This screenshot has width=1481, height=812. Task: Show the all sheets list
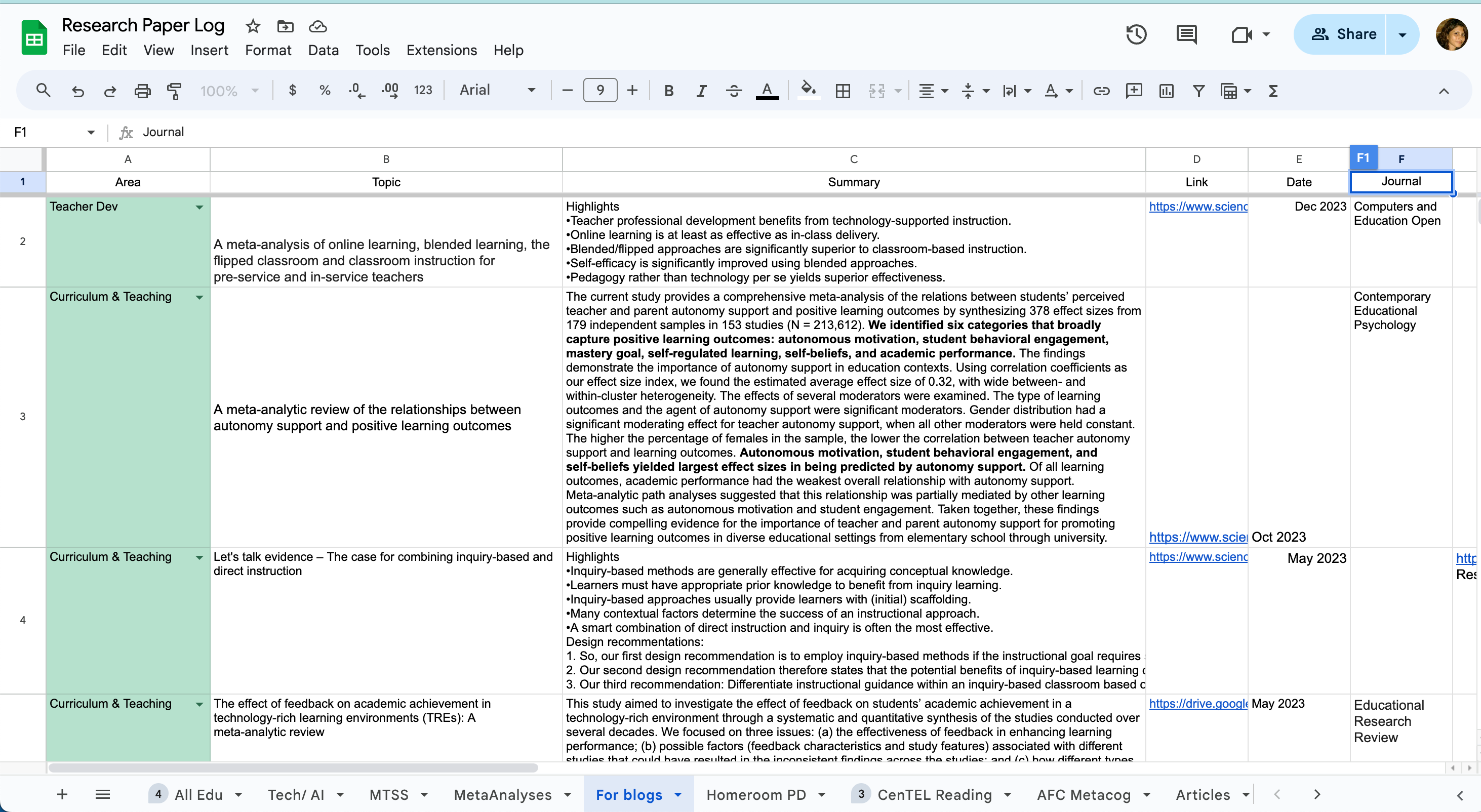tap(102, 795)
